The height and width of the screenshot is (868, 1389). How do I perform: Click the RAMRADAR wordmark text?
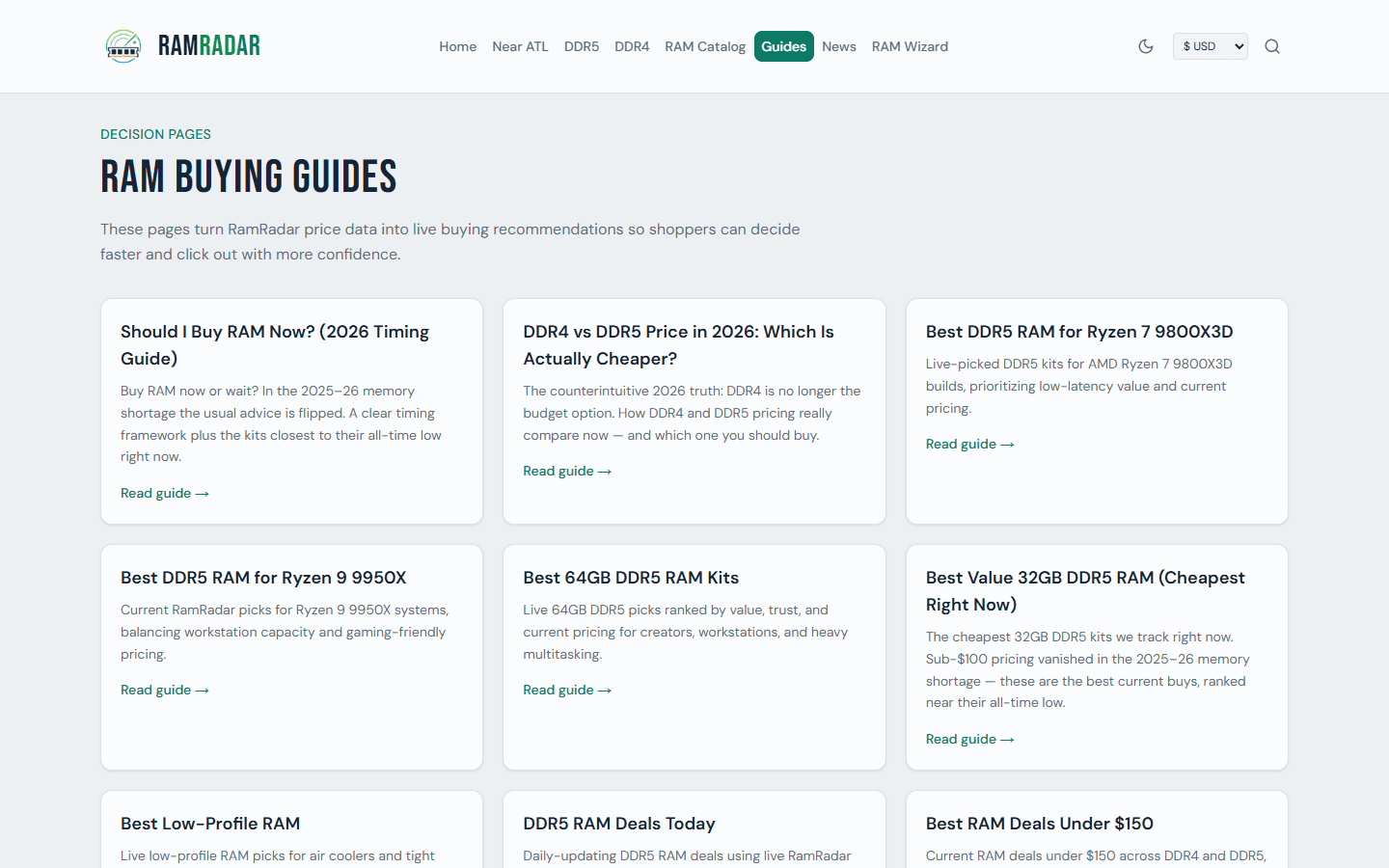pyautogui.click(x=209, y=46)
